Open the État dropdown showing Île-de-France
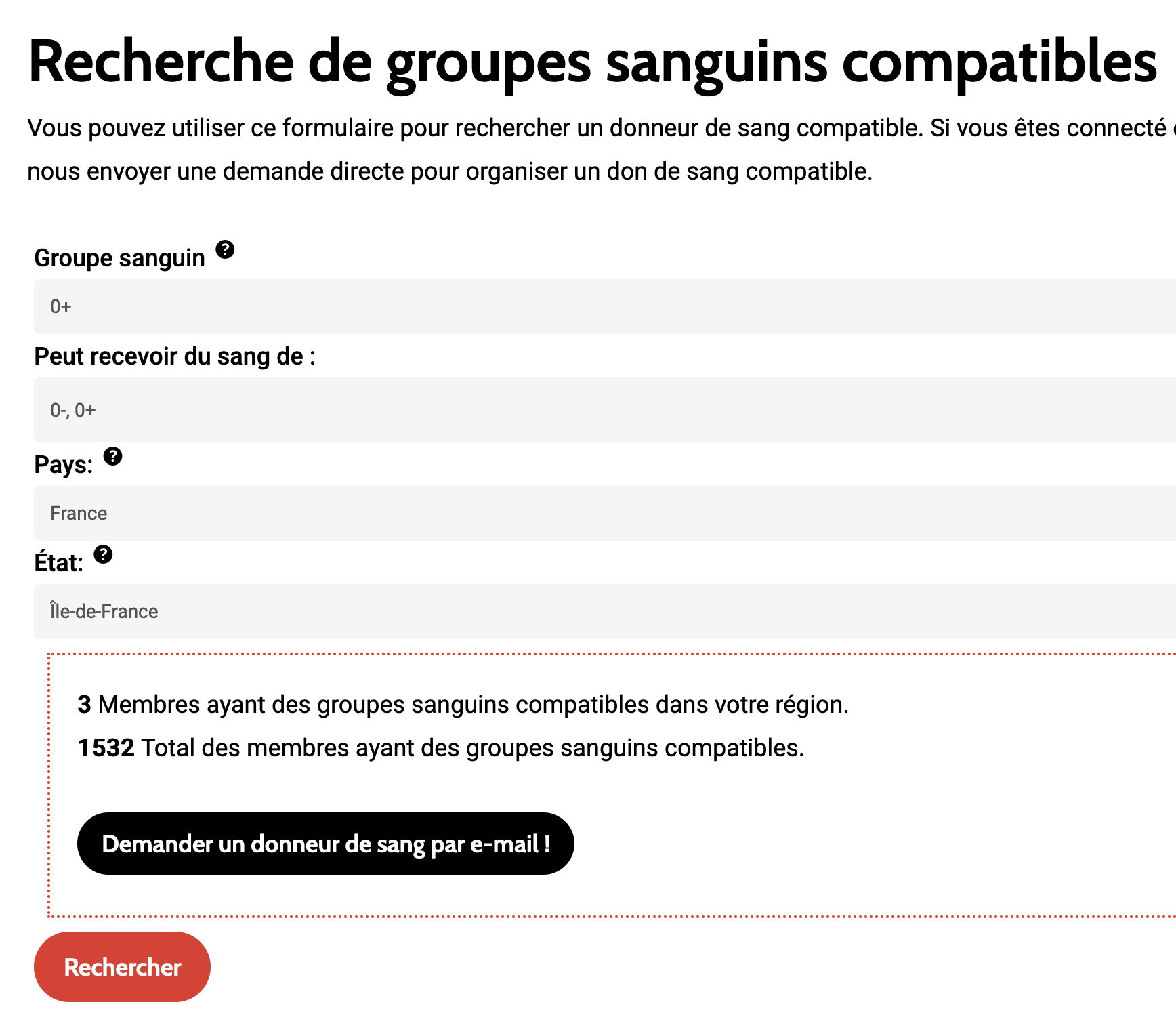This screenshot has width=1176, height=1034. 603,611
